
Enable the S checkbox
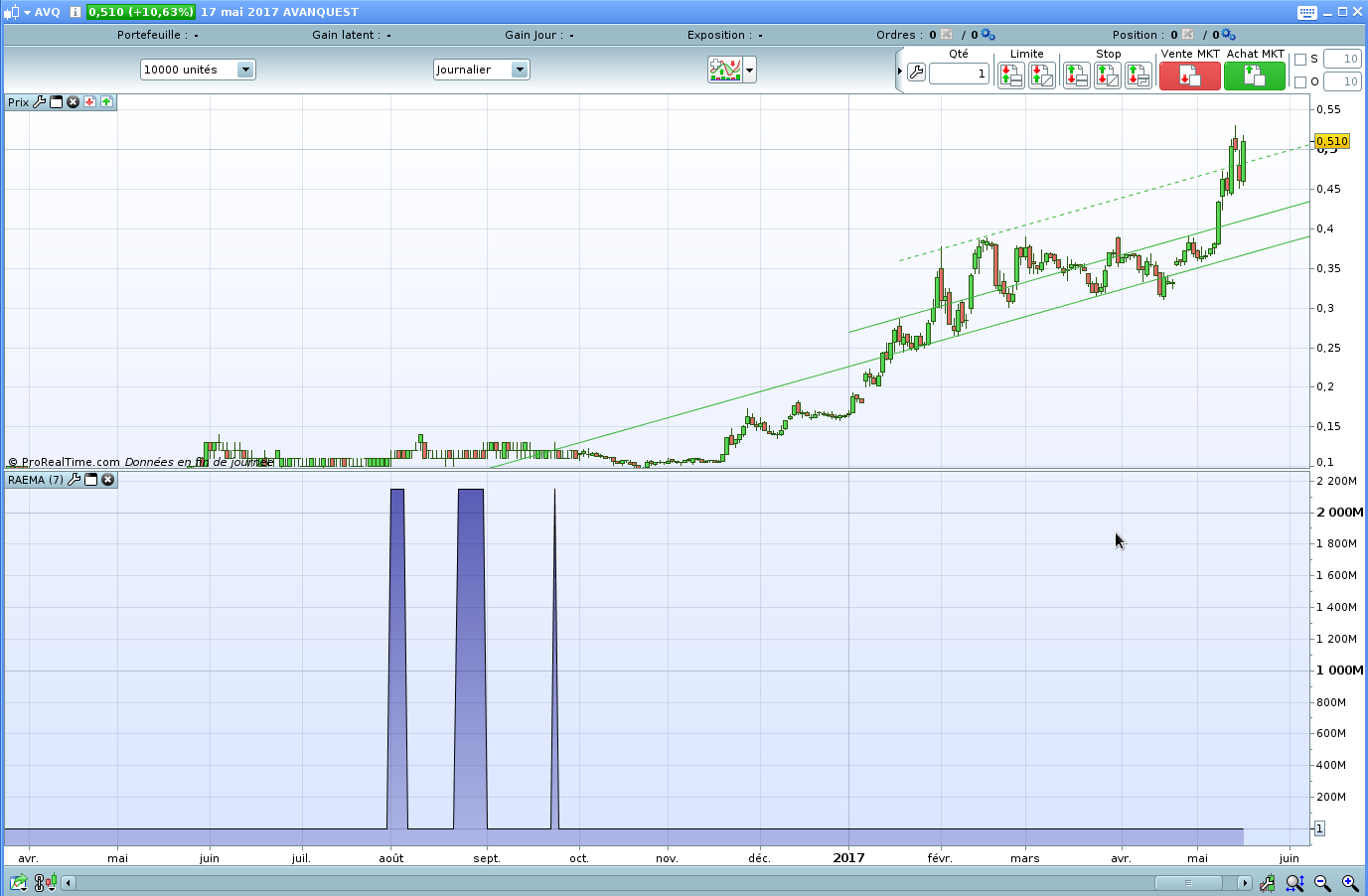point(1300,60)
